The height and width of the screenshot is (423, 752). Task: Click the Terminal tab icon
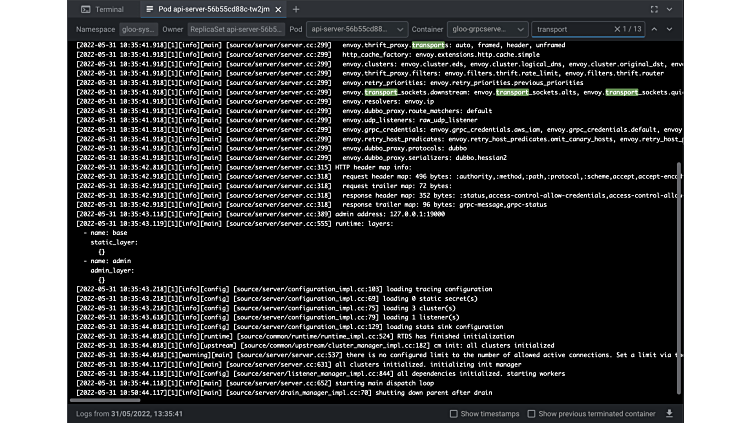[85, 9]
